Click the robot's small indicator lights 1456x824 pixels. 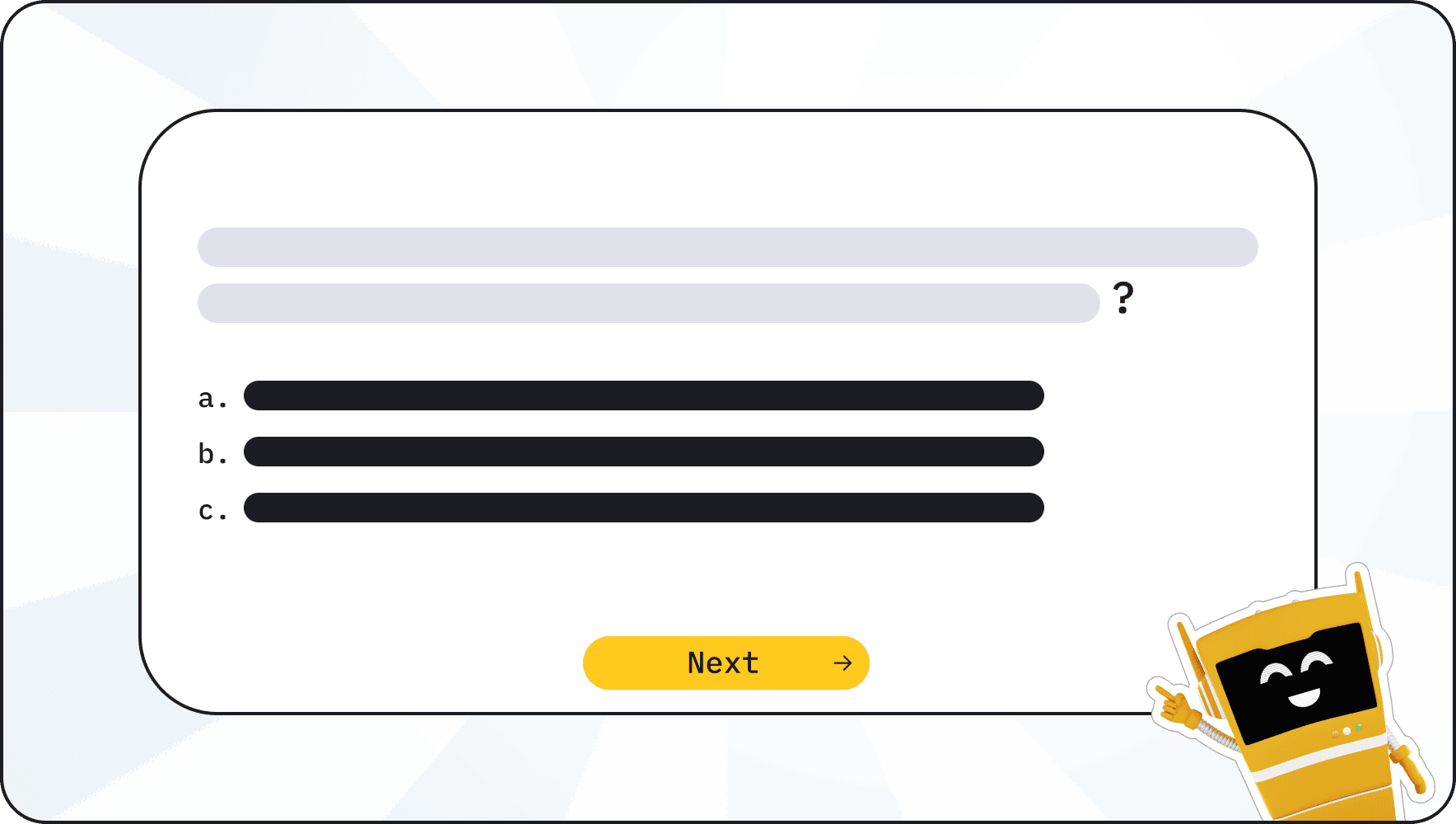(1347, 731)
